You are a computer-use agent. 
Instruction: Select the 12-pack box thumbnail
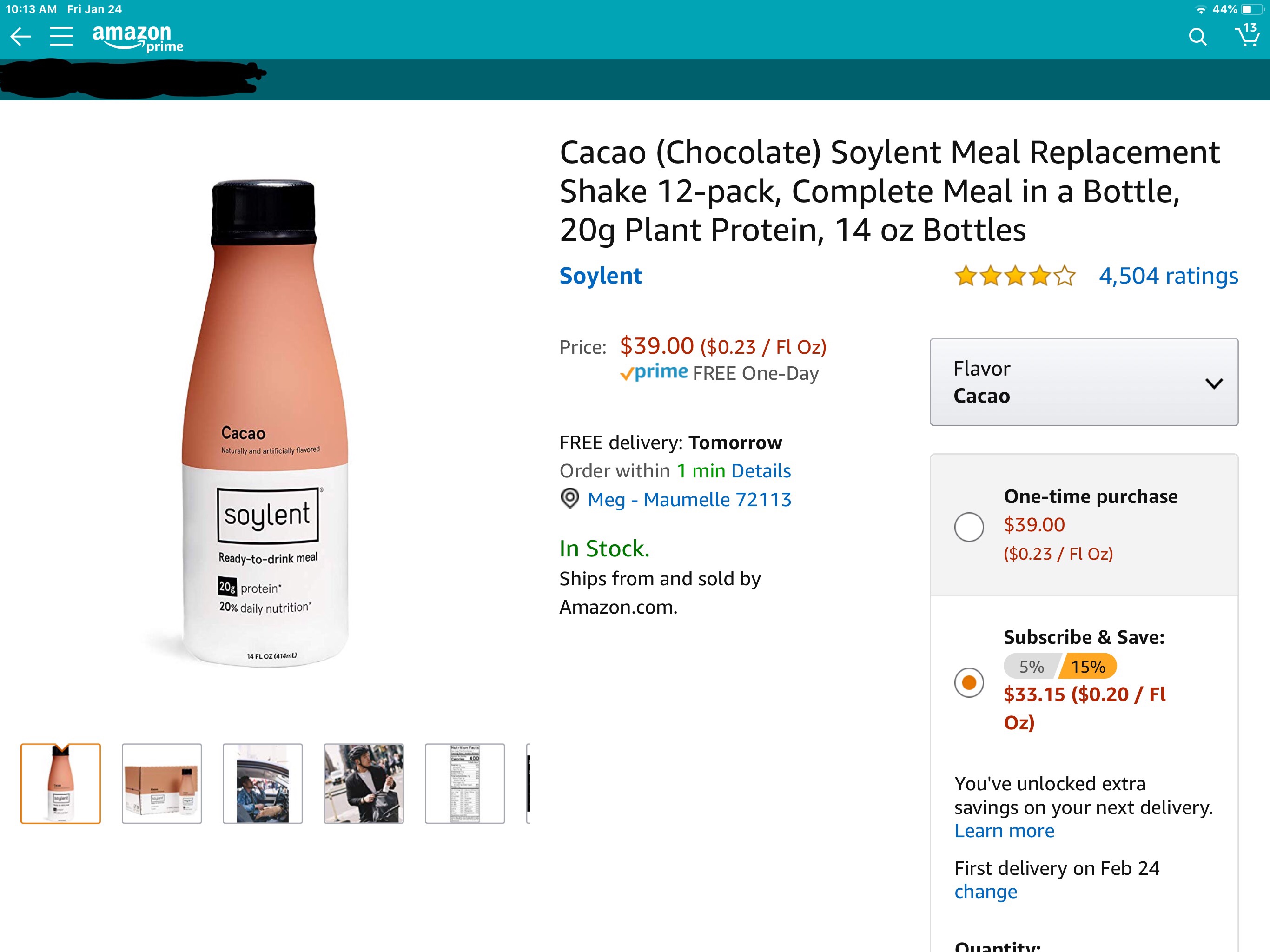pos(162,783)
